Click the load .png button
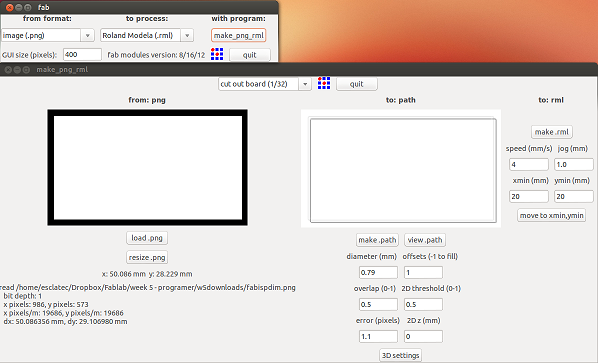Screen dimensions: 598x363 tap(147, 238)
